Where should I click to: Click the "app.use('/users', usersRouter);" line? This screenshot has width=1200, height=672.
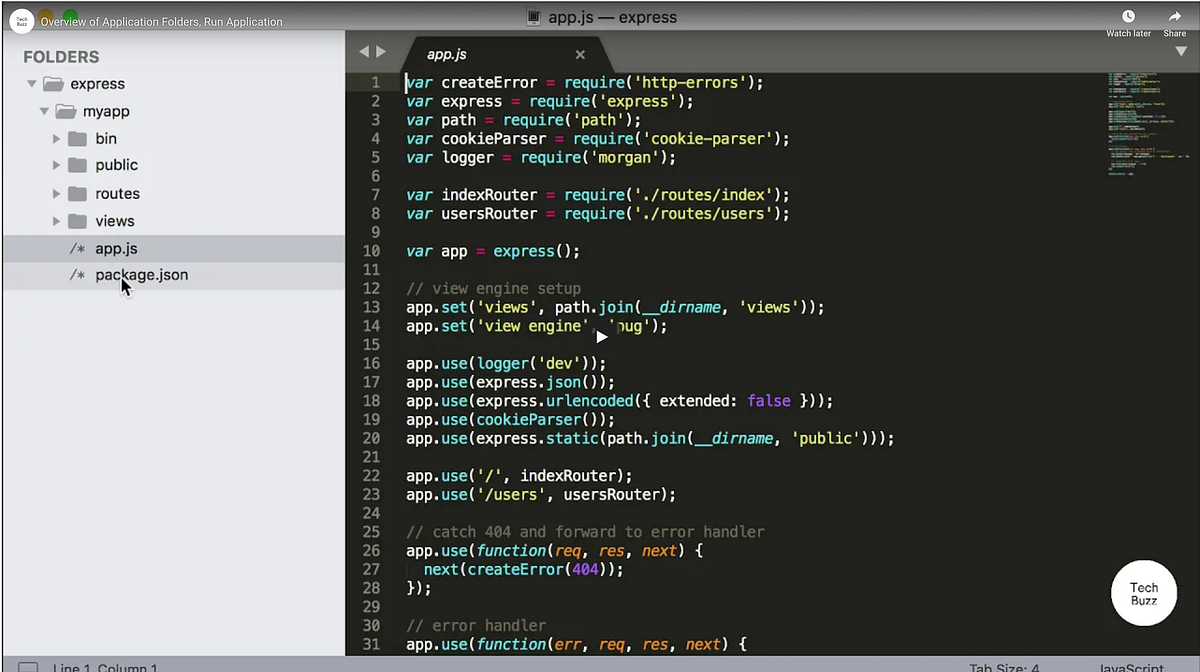coord(541,494)
